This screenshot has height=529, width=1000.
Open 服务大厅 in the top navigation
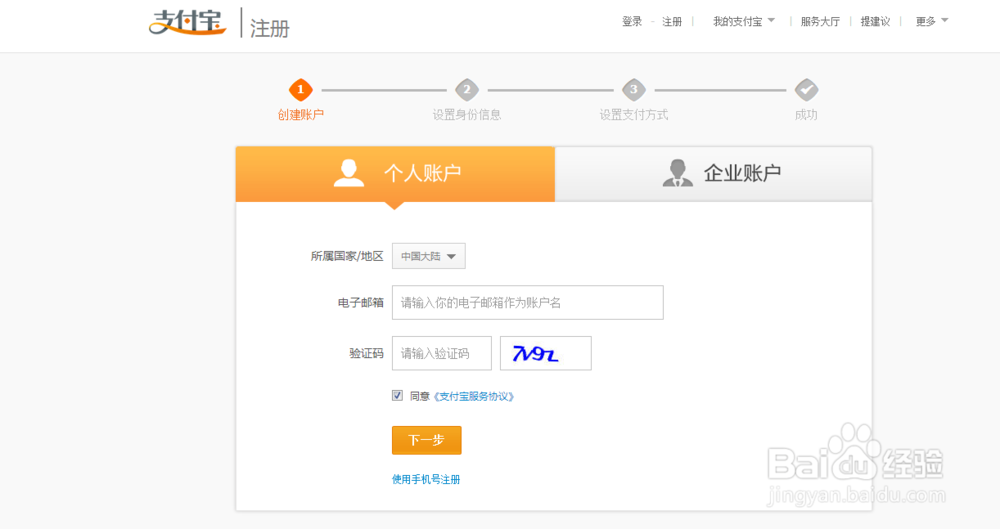tap(820, 22)
